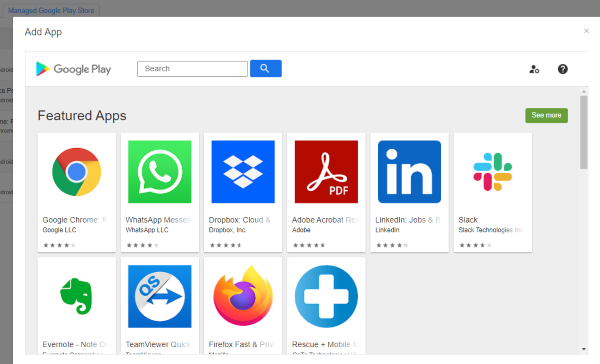Click the scrollbar up arrow
This screenshot has height=364, width=600.
[584, 92]
